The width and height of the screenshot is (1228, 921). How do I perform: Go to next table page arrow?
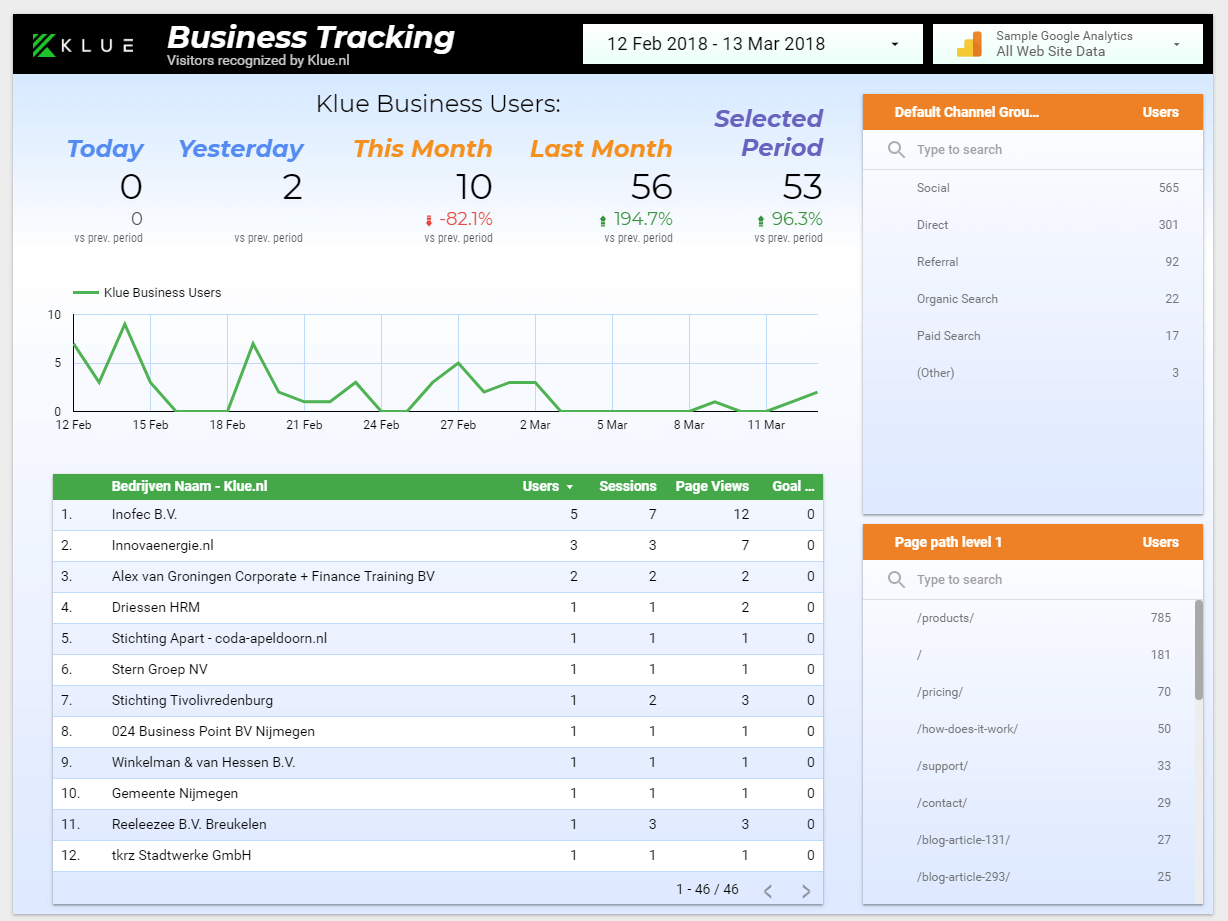coord(806,890)
